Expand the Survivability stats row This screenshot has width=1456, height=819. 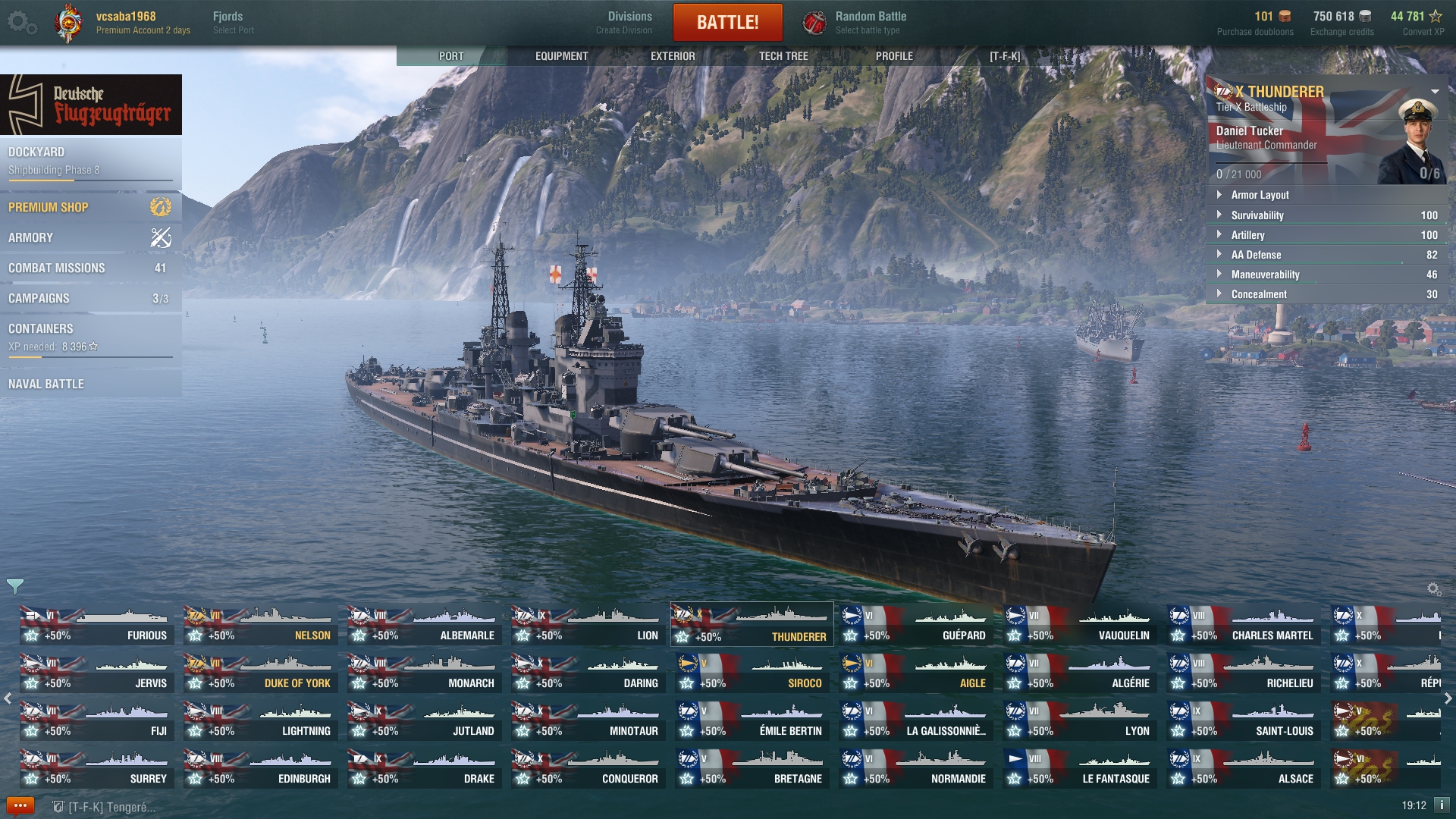click(x=1327, y=215)
